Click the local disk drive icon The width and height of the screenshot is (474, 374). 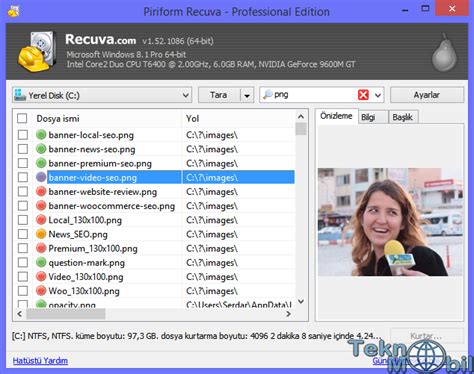(20, 95)
